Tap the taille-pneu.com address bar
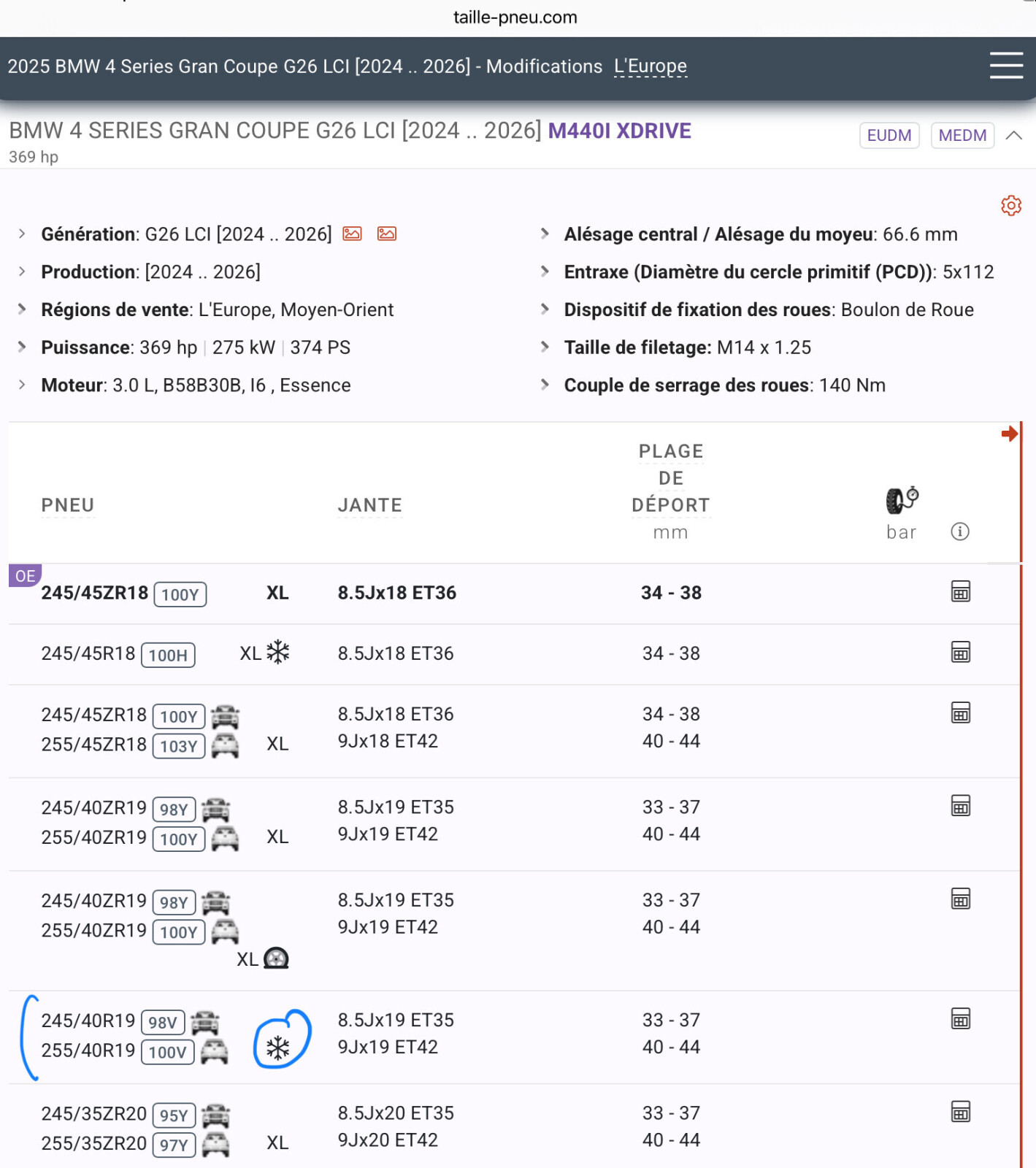 pyautogui.click(x=515, y=17)
